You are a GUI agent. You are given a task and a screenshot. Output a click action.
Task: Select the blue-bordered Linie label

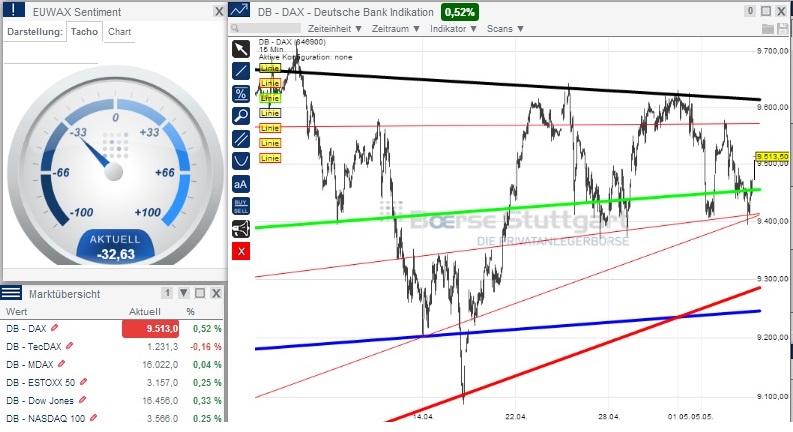point(270,113)
